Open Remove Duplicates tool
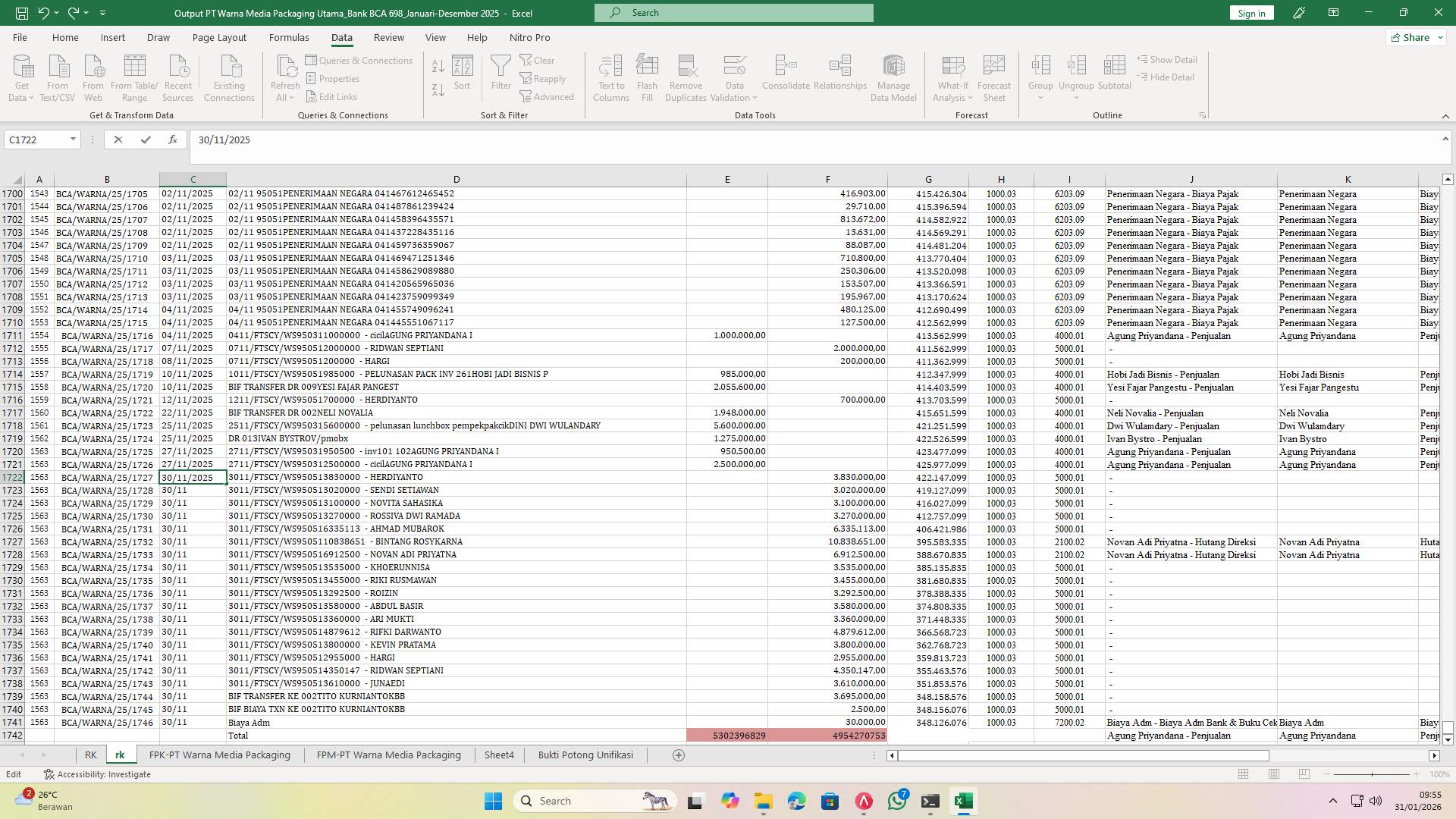 (x=686, y=76)
